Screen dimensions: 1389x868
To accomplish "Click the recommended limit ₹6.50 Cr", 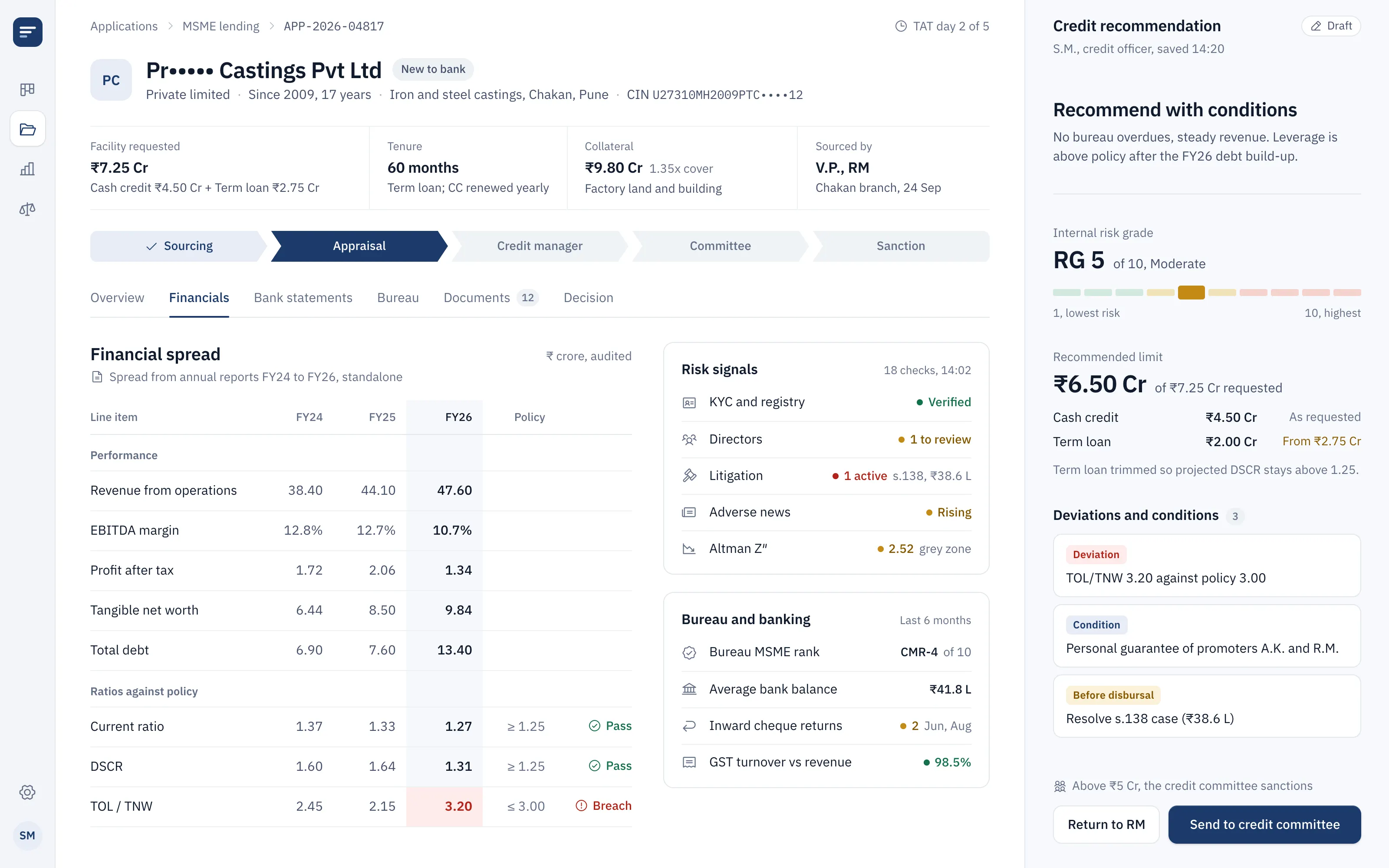I will click(x=1099, y=384).
